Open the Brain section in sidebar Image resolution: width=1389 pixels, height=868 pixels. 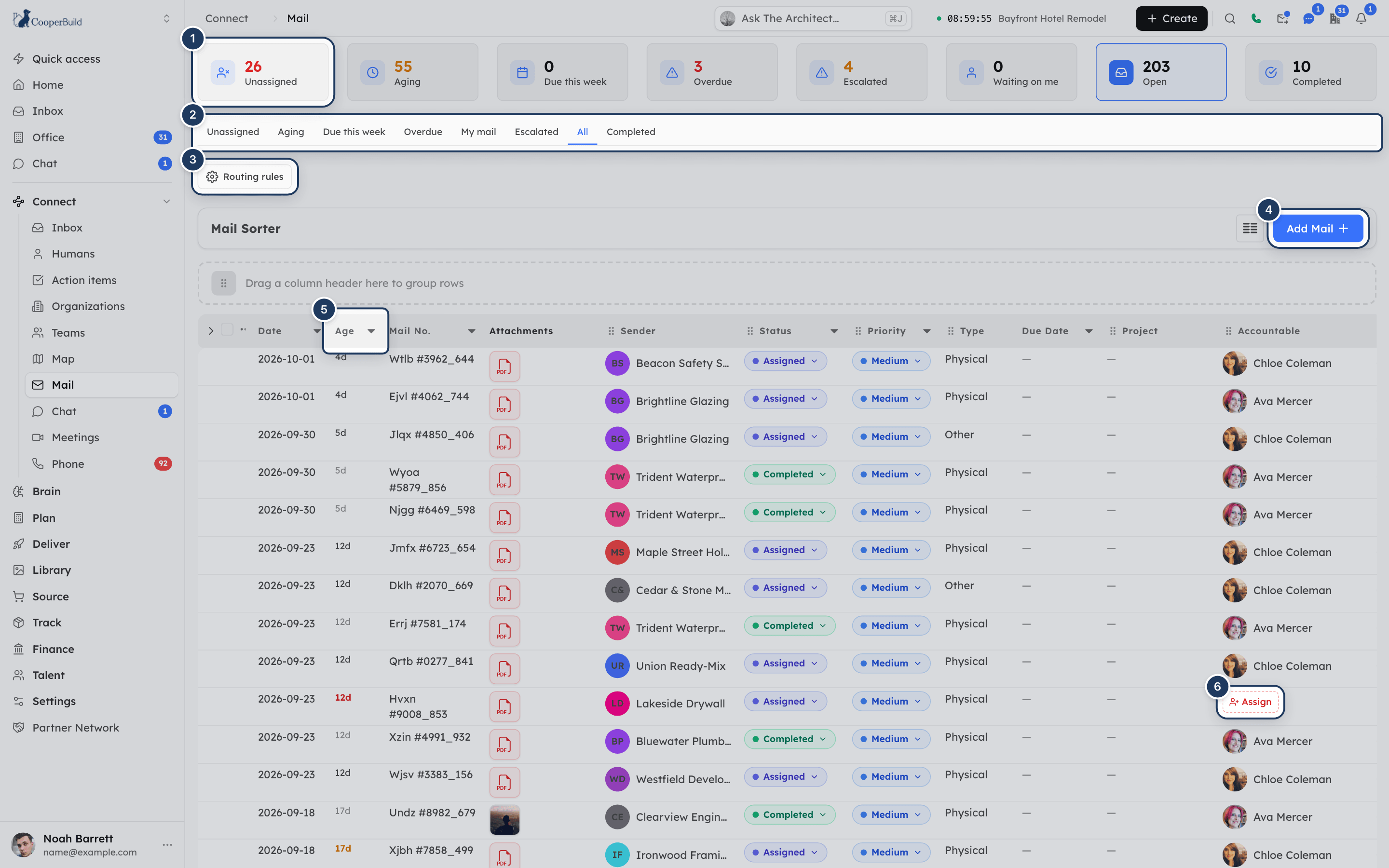coord(46,491)
